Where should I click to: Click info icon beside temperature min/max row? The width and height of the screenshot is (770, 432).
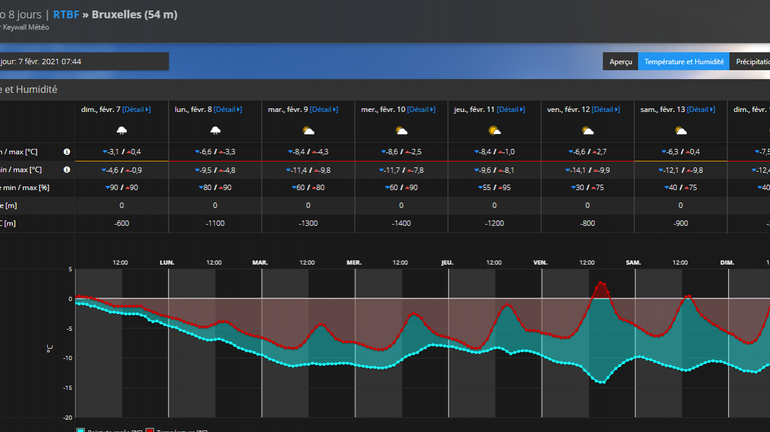tap(67, 152)
